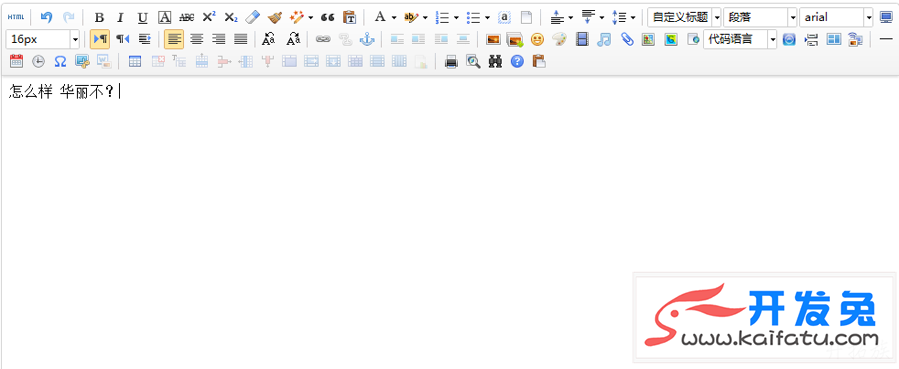
Task: Print the document
Action: tap(451, 61)
